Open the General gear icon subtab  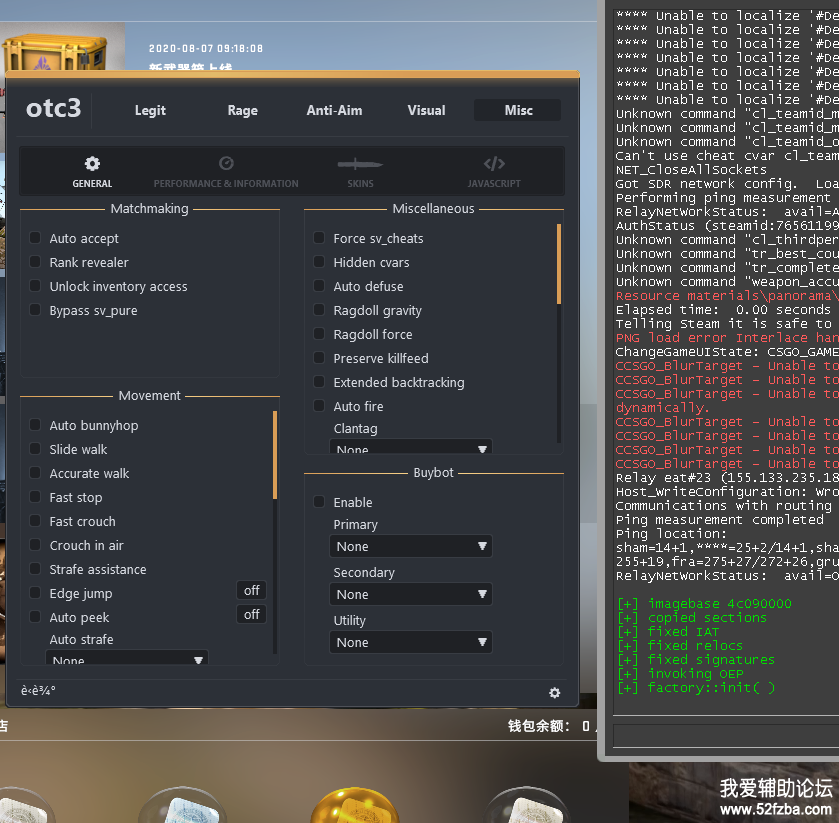click(92, 164)
